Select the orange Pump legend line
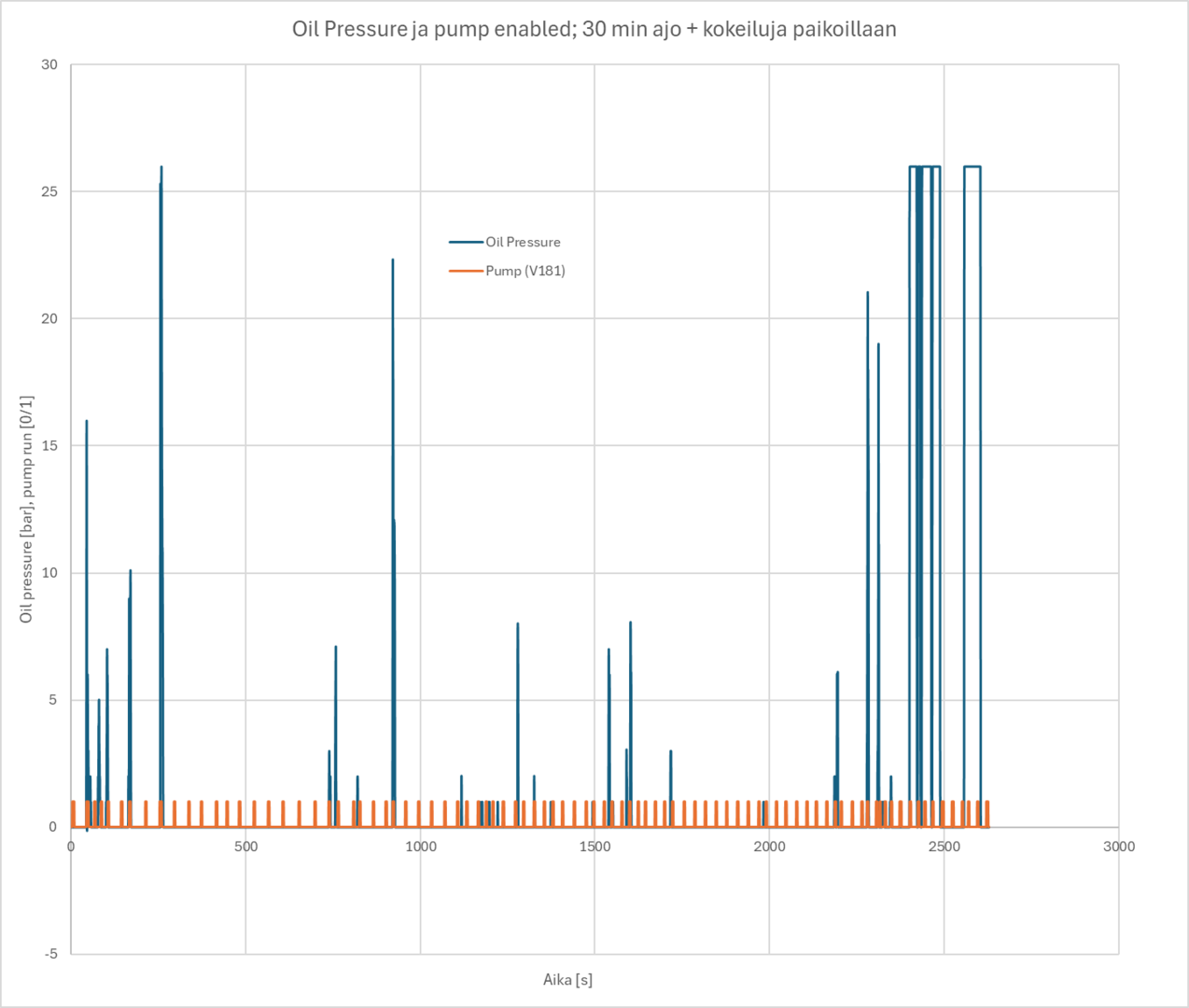Screen dimensions: 1189x1008 click(465, 271)
